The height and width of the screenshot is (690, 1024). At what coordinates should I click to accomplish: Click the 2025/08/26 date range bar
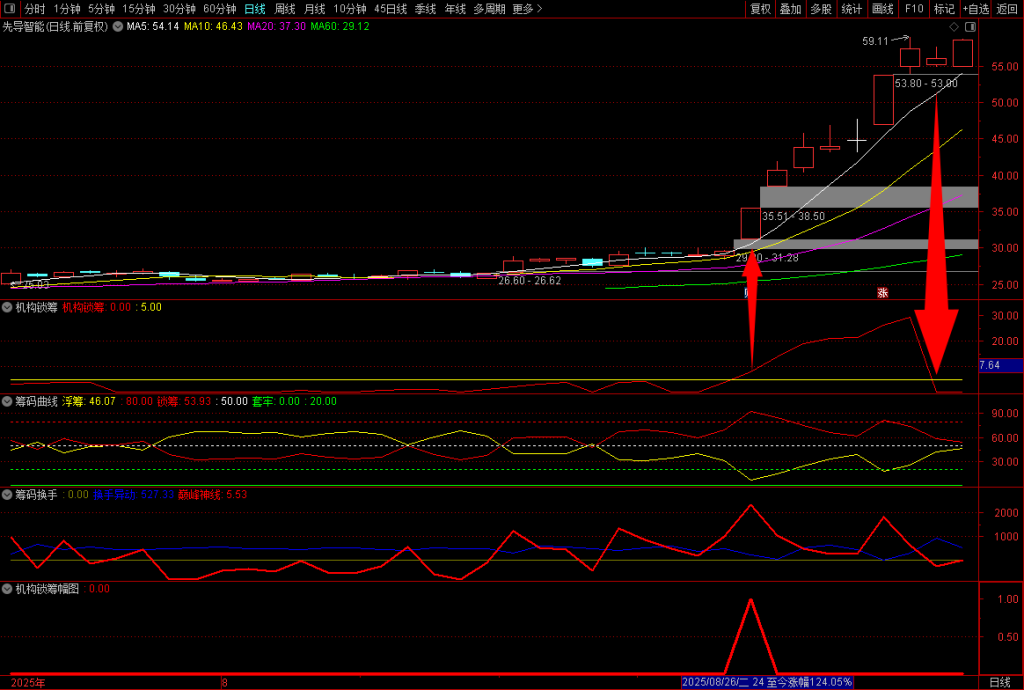click(767, 682)
